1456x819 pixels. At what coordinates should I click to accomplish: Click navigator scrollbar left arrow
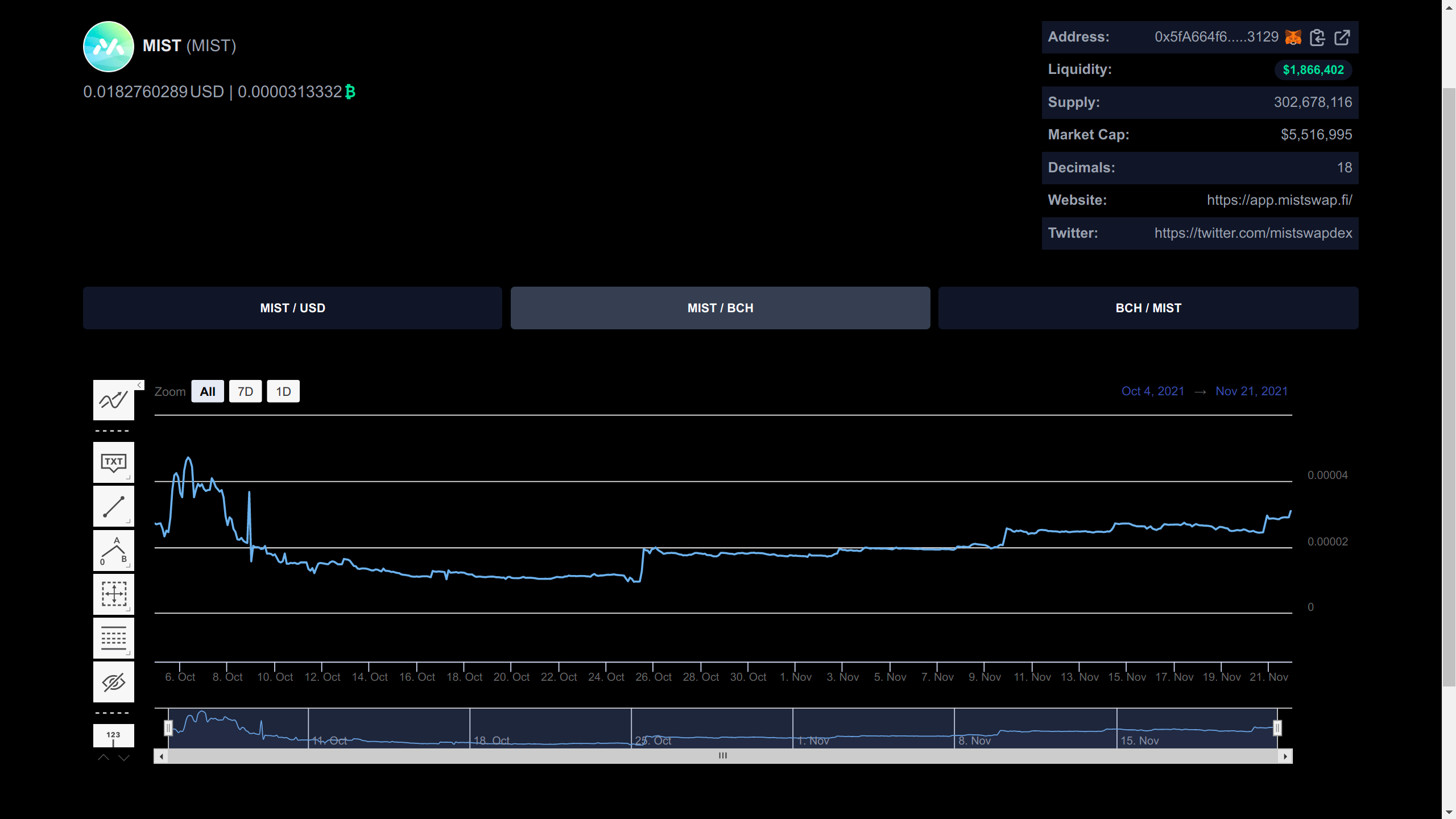(x=162, y=756)
